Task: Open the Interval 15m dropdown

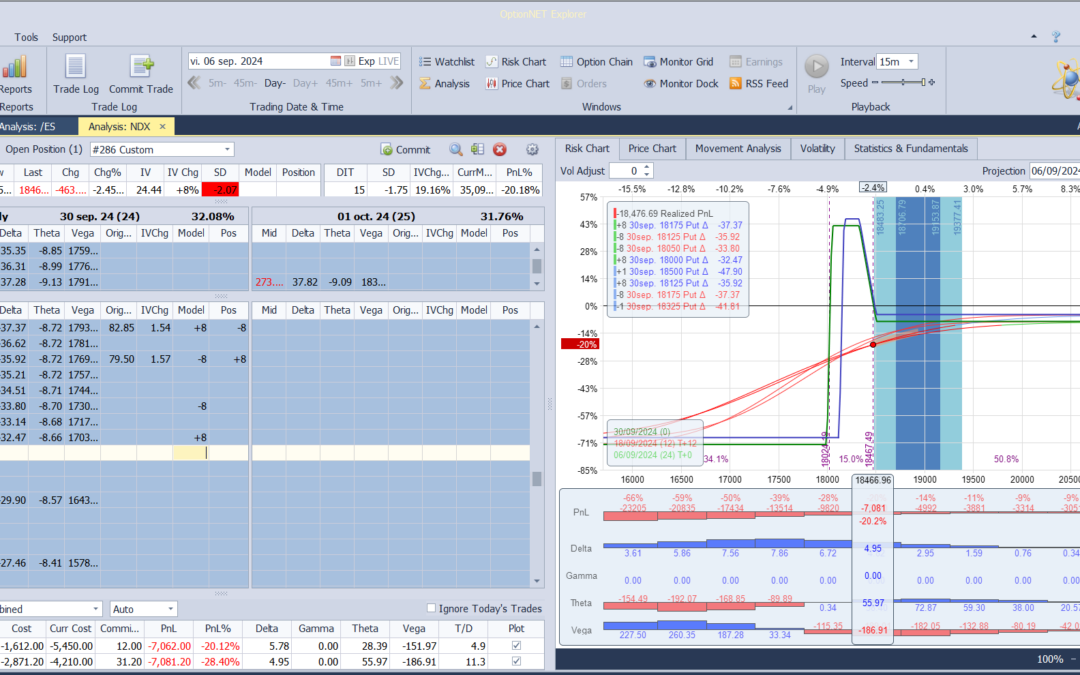Action: click(911, 62)
